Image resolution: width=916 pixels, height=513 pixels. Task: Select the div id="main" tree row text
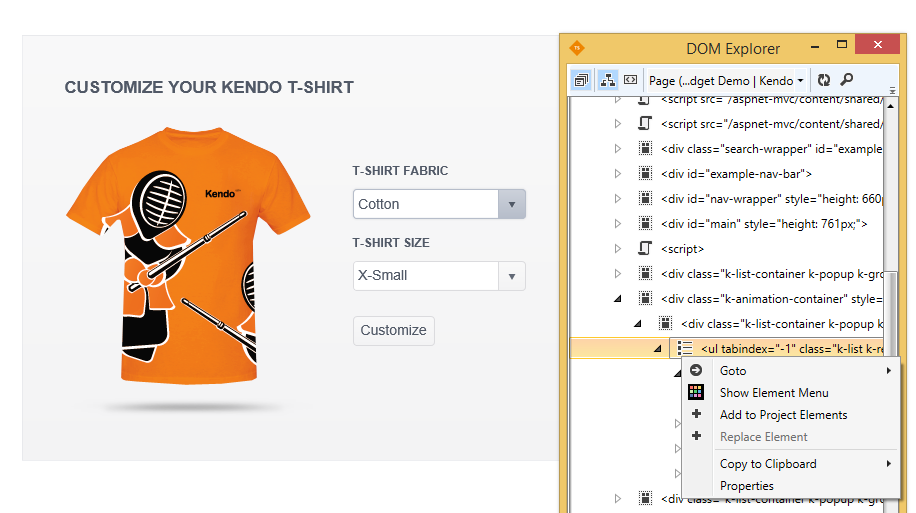coord(764,224)
